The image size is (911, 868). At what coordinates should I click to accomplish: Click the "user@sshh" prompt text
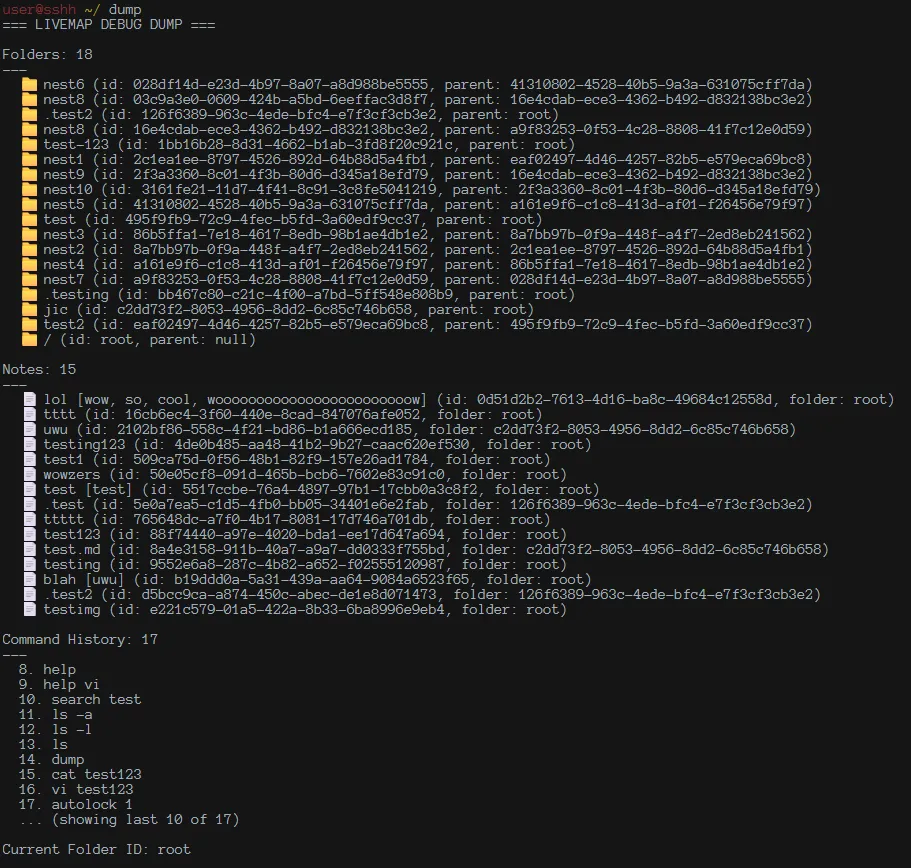pyautogui.click(x=35, y=9)
